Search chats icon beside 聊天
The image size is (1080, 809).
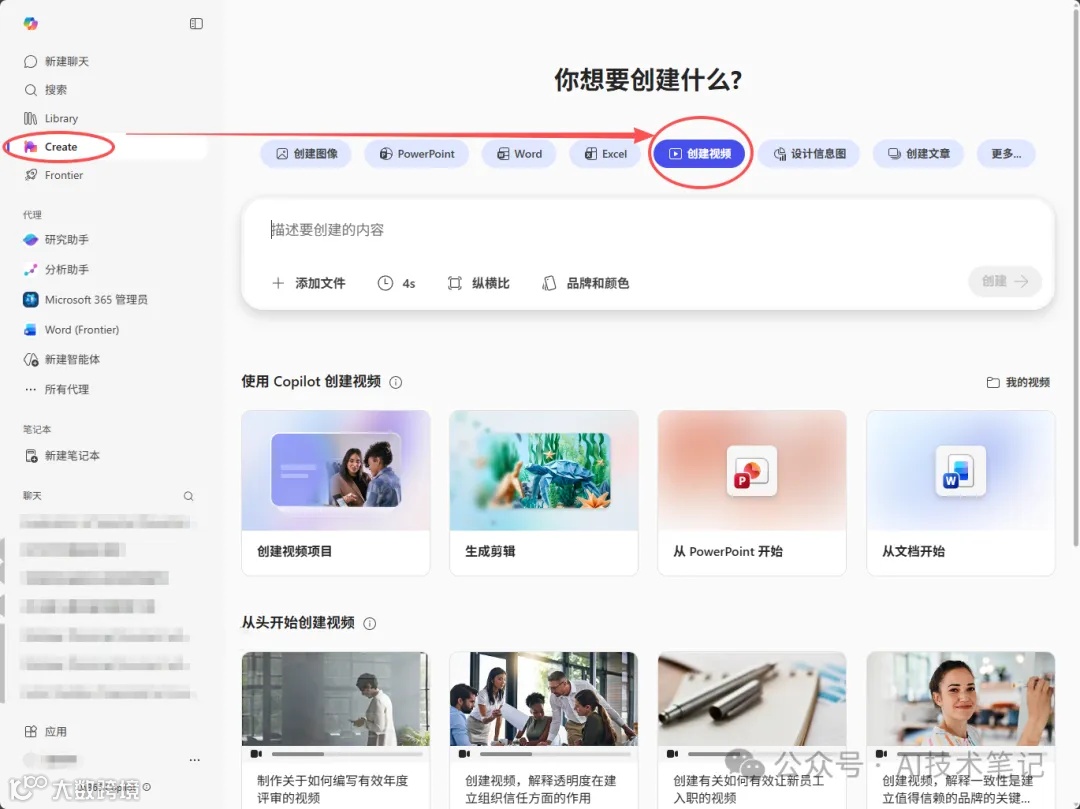pos(188,496)
